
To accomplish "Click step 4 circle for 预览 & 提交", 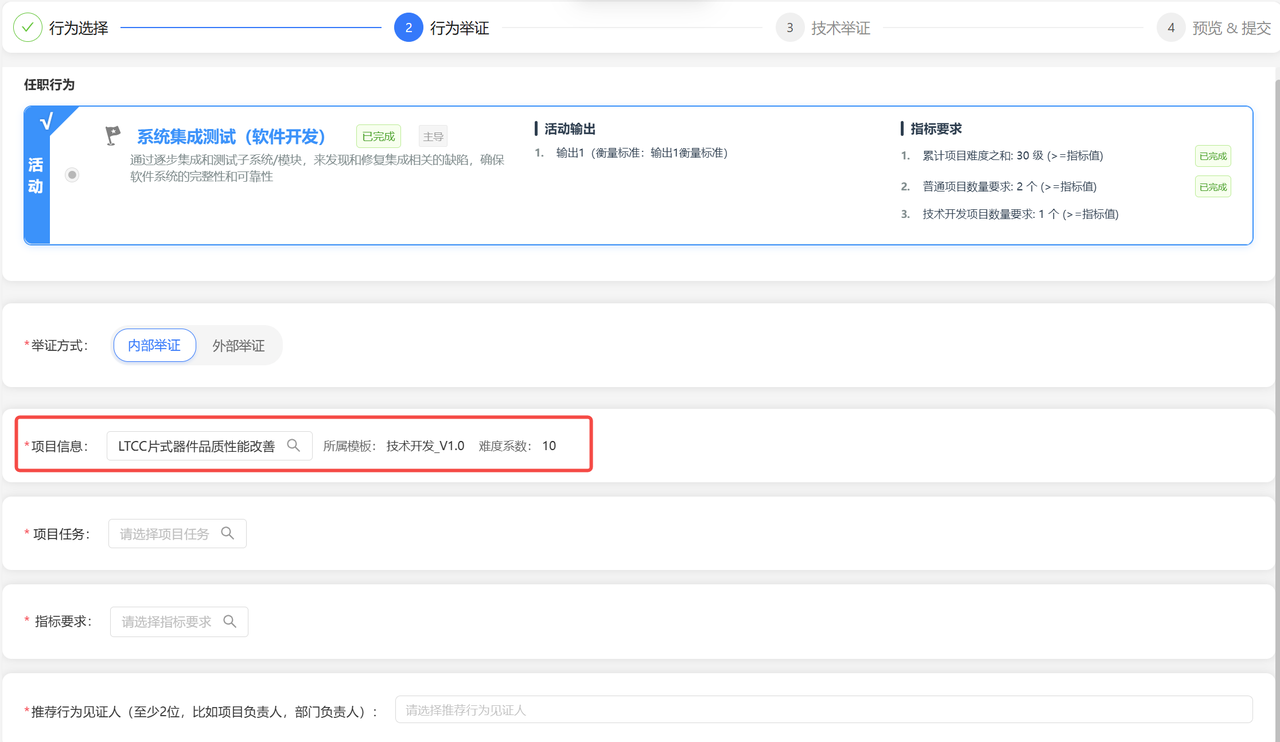I will (1171, 28).
